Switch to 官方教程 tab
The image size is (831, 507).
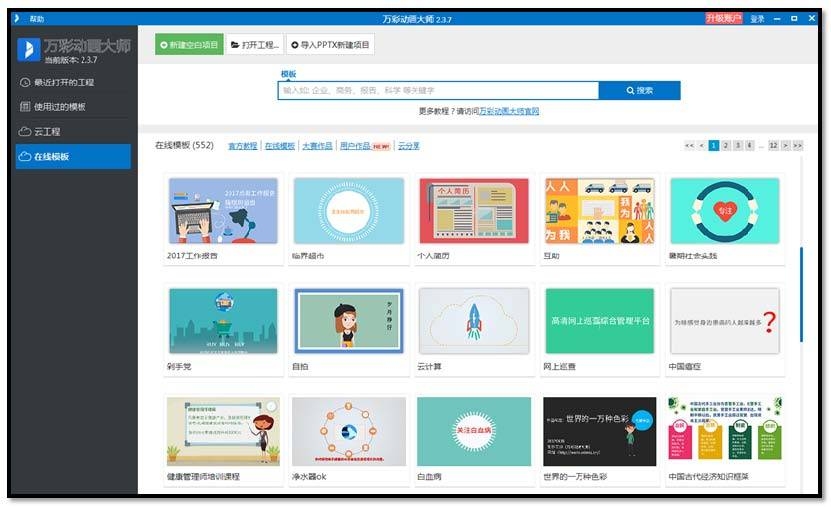242,146
